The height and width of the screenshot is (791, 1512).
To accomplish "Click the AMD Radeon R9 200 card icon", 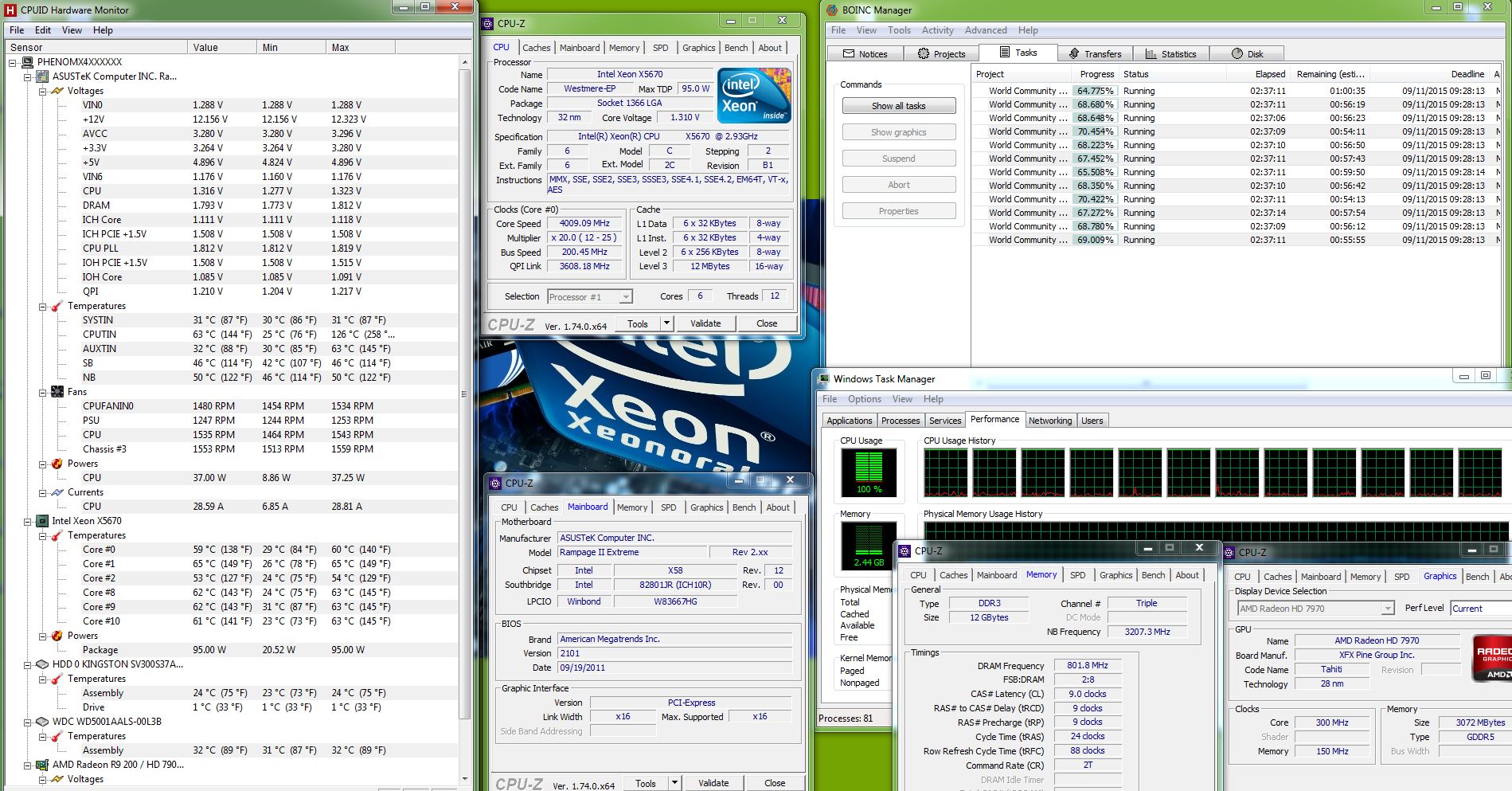I will click(x=42, y=765).
